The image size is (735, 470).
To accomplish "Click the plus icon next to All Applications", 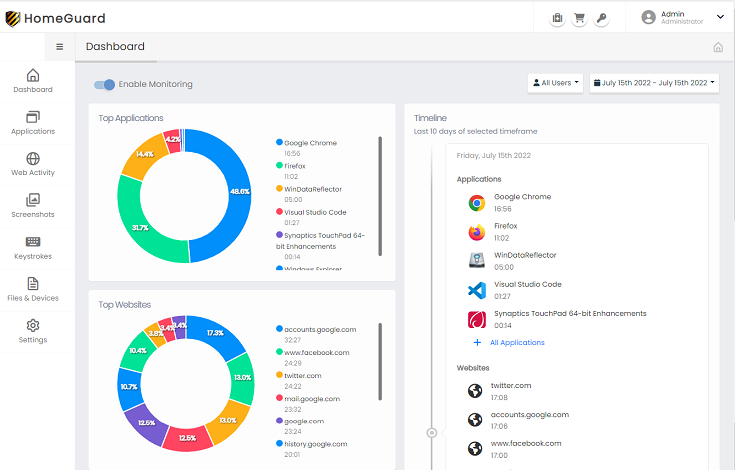I will [477, 343].
